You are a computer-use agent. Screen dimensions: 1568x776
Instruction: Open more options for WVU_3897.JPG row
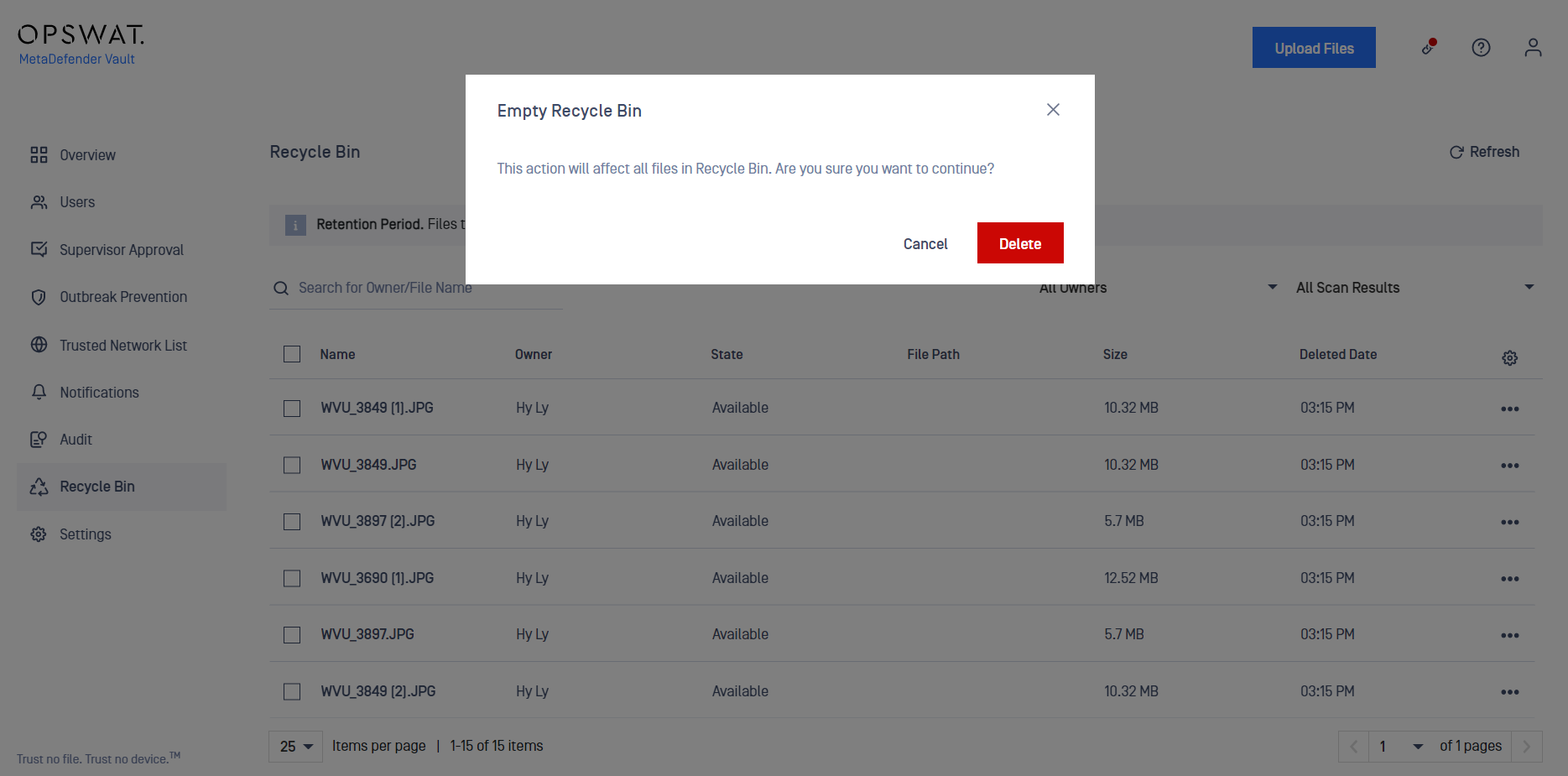[1509, 635]
